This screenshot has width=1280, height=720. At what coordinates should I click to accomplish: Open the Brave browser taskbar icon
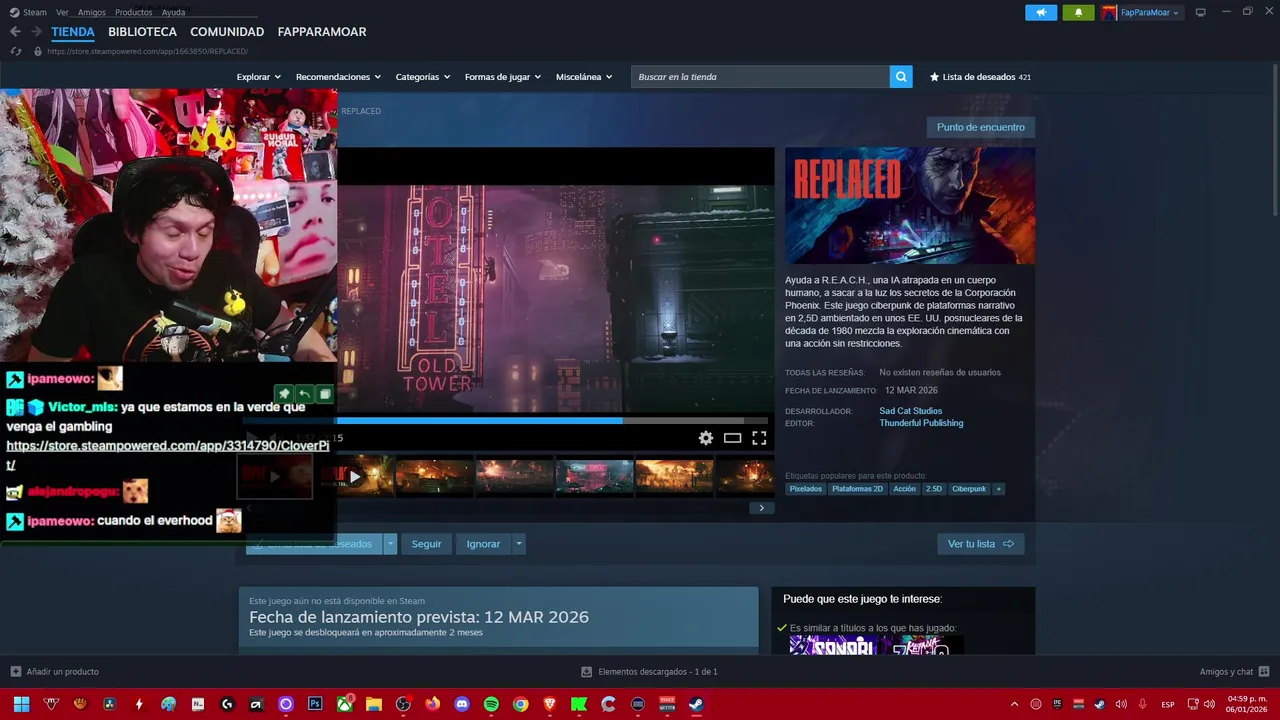point(550,704)
